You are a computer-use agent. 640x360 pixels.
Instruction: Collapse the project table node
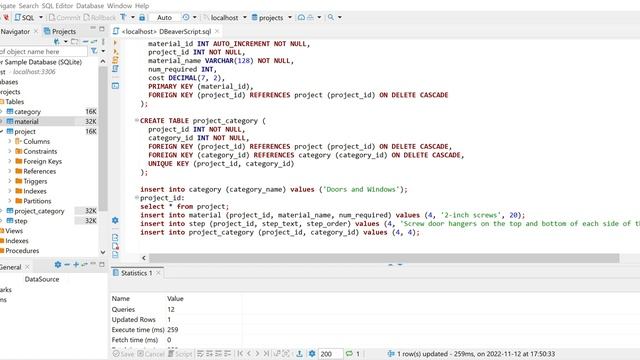(2, 131)
